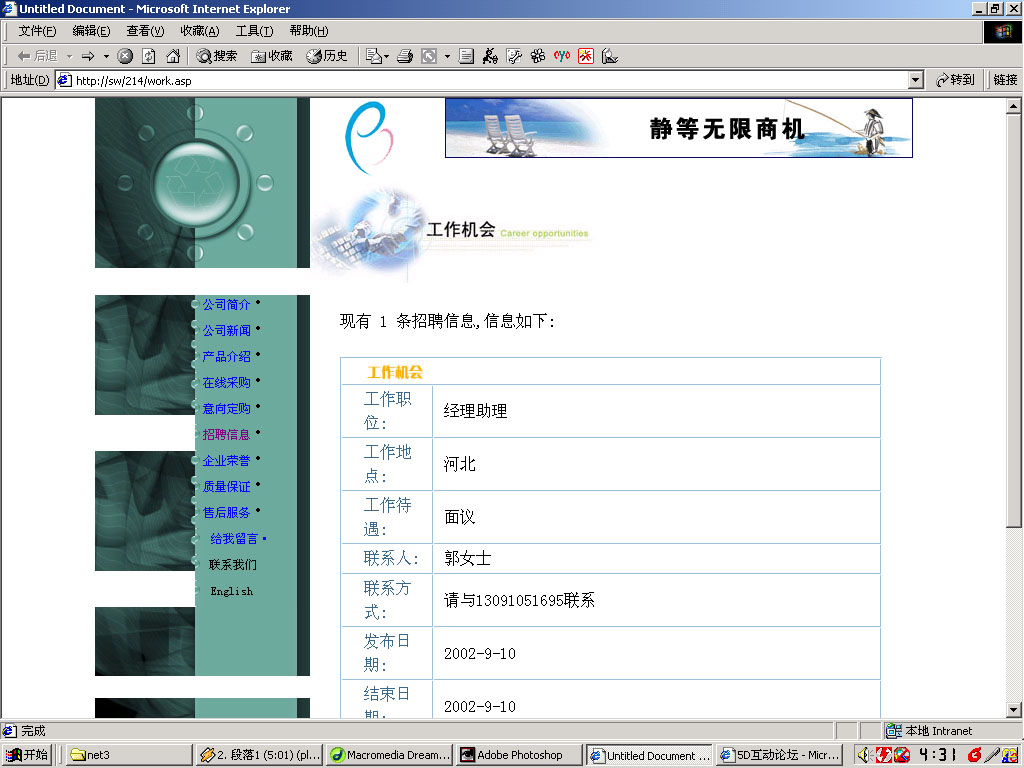Image resolution: width=1024 pixels, height=768 pixels.
Task: Click the Refresh page icon
Action: coord(149,56)
